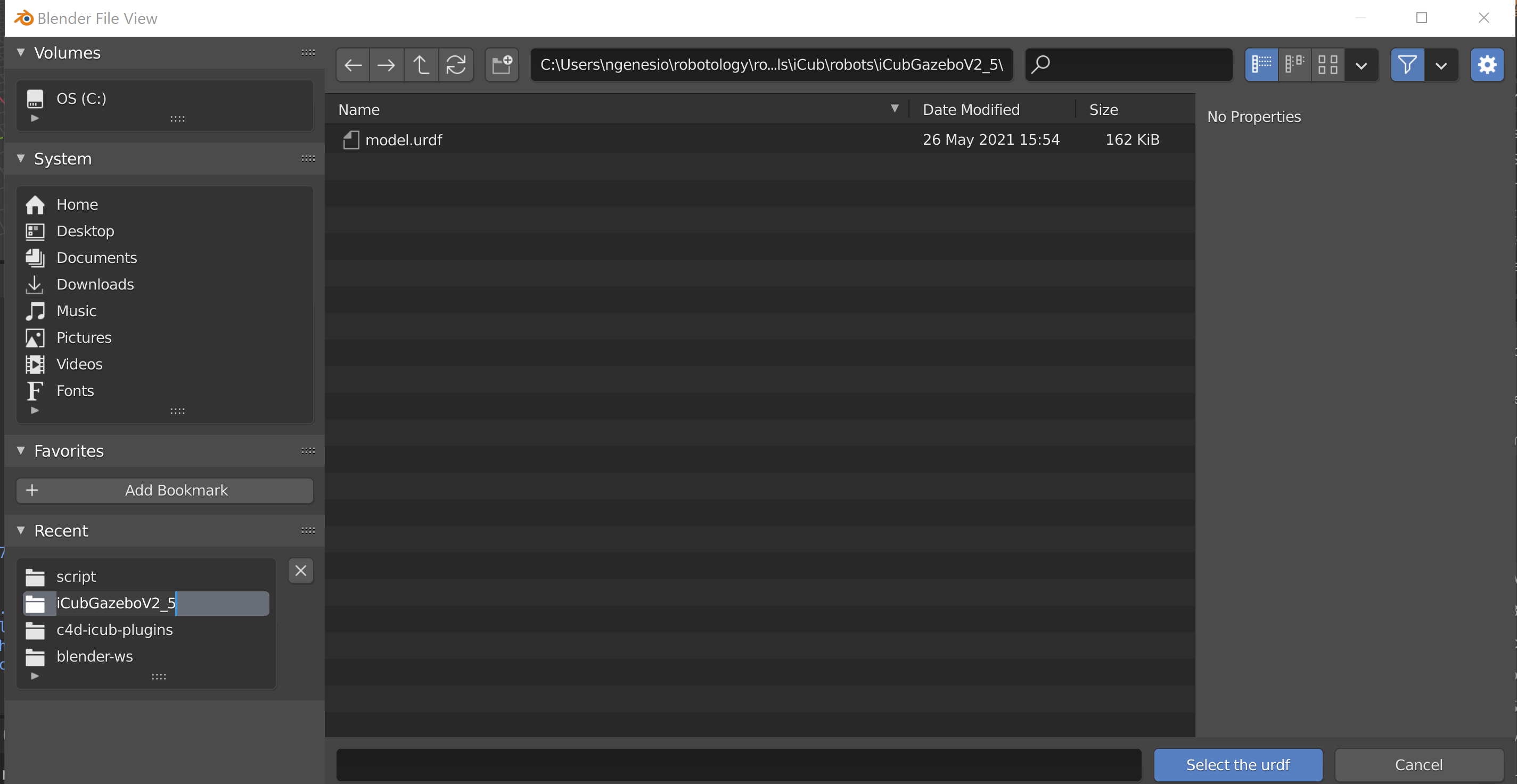This screenshot has width=1517, height=784.
Task: Open the blender-ws recent folder
Action: (94, 656)
